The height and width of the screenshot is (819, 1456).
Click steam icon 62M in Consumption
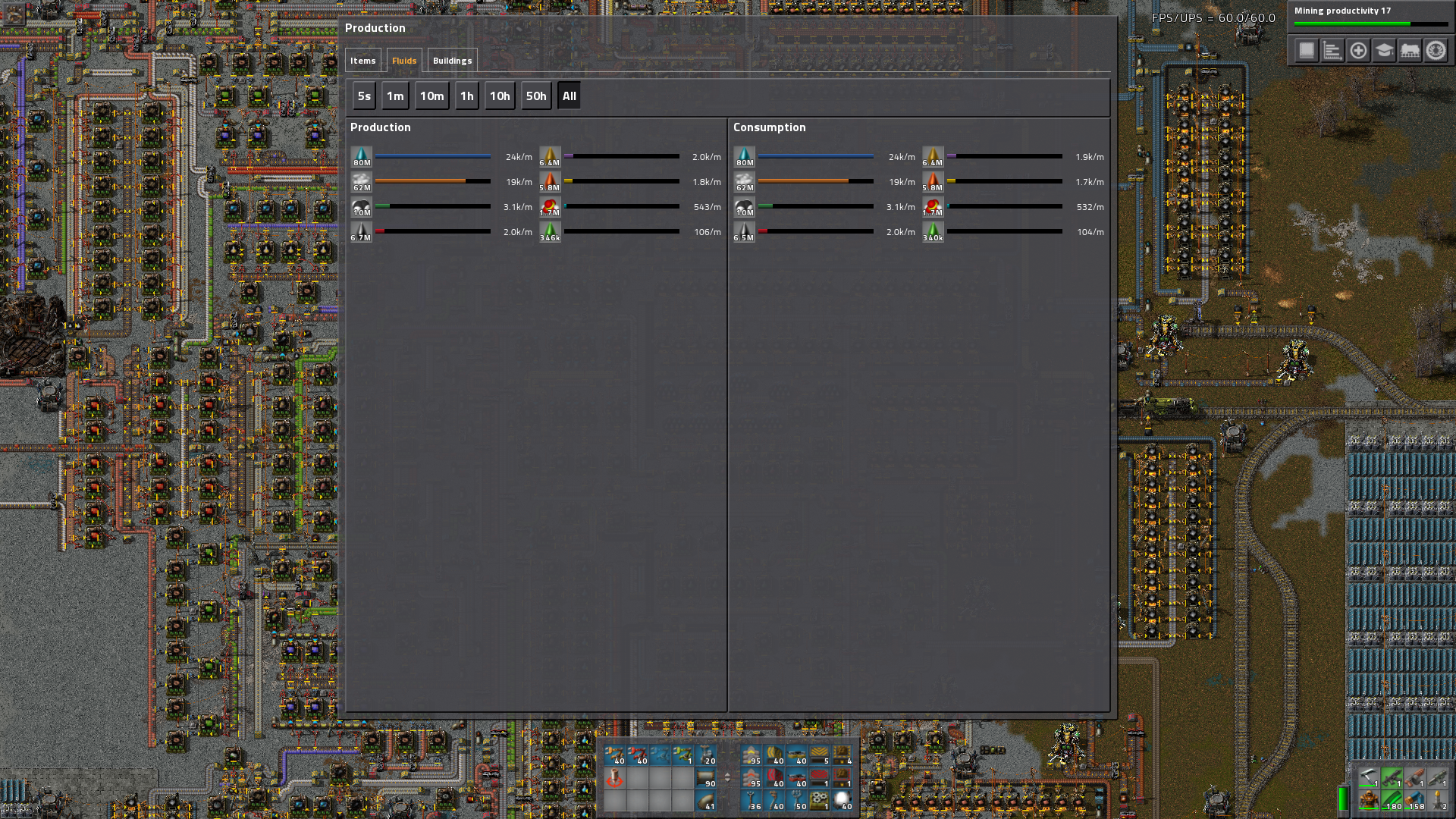[x=745, y=182]
